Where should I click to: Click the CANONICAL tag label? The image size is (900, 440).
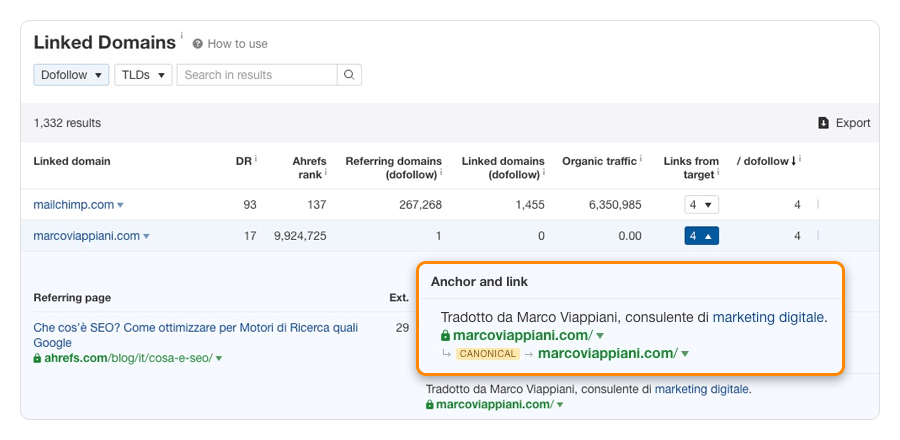(x=487, y=354)
